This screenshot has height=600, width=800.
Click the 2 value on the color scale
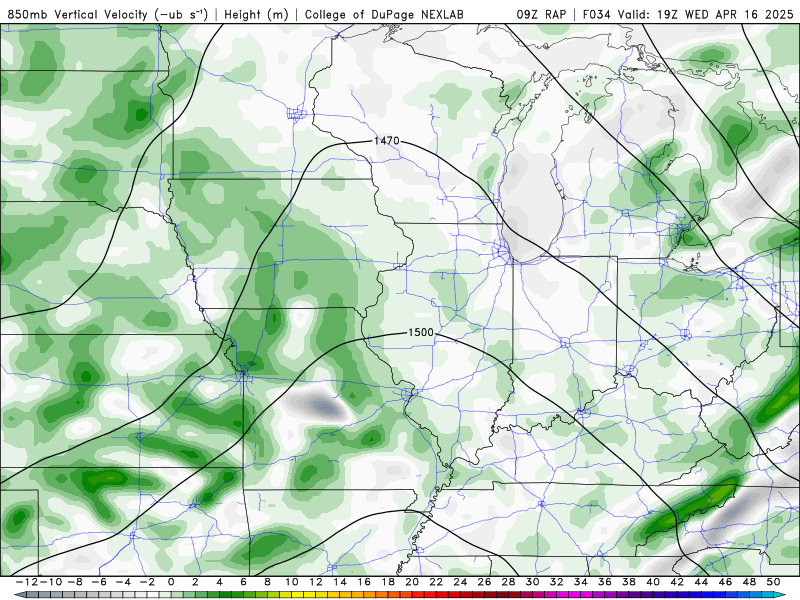[195, 582]
